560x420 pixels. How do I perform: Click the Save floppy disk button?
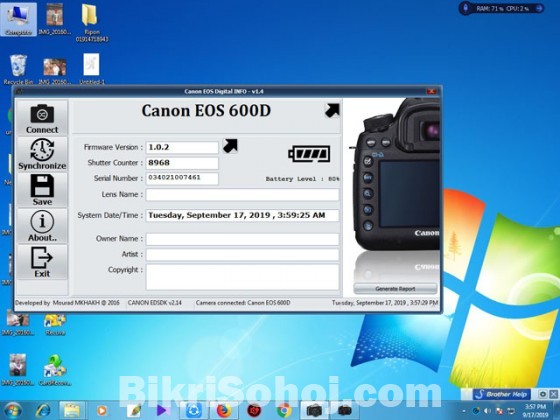pyautogui.click(x=42, y=190)
